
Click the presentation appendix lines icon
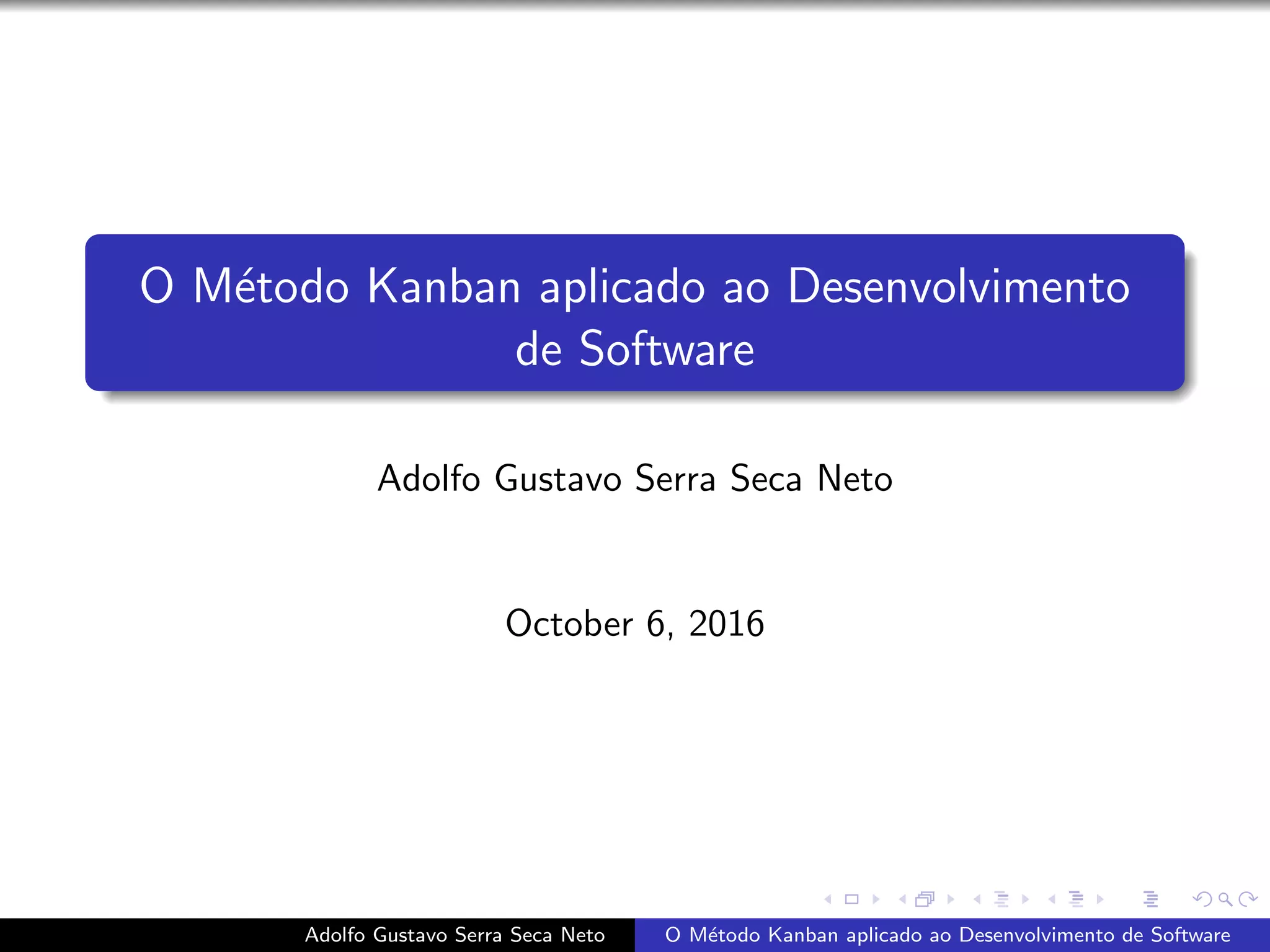[1151, 899]
